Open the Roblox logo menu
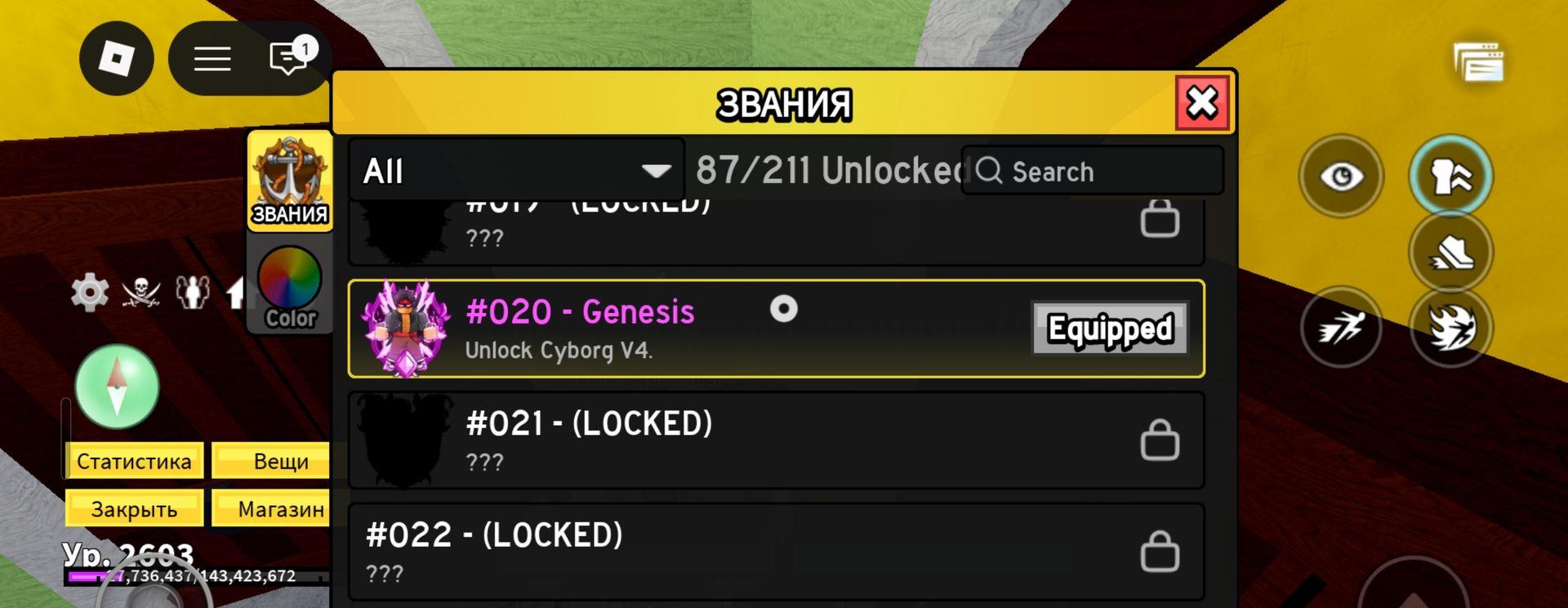 click(x=116, y=58)
